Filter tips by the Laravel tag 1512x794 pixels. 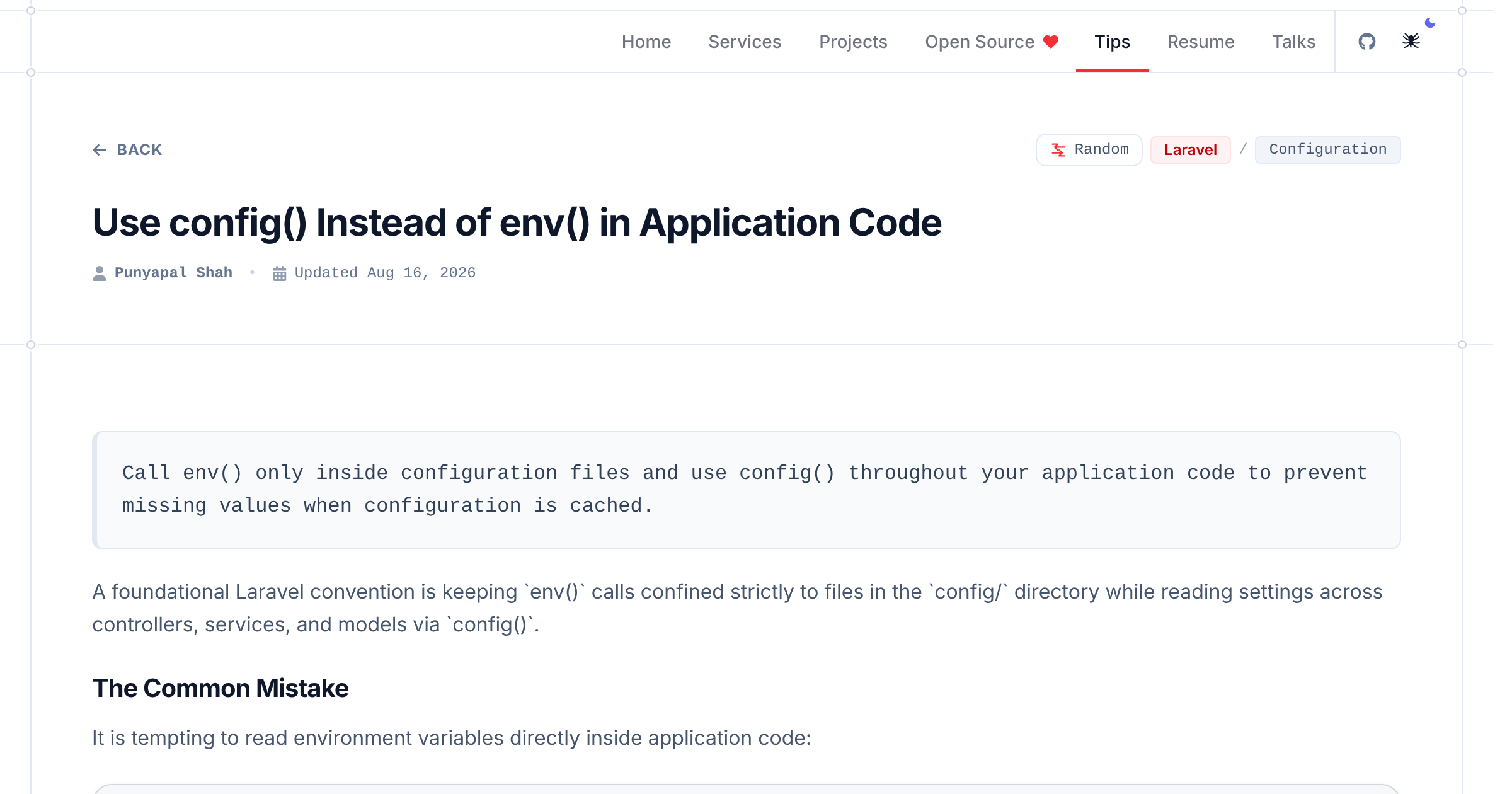click(1190, 150)
